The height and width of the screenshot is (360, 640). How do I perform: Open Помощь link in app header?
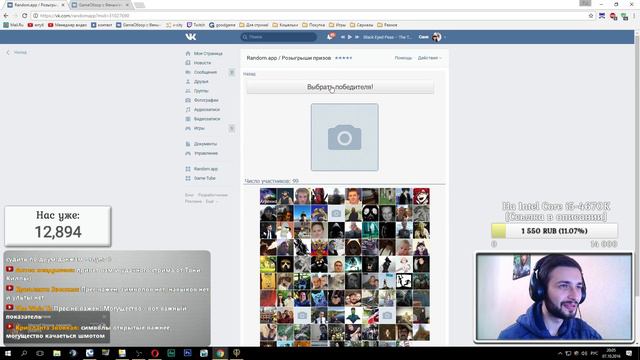[x=403, y=58]
